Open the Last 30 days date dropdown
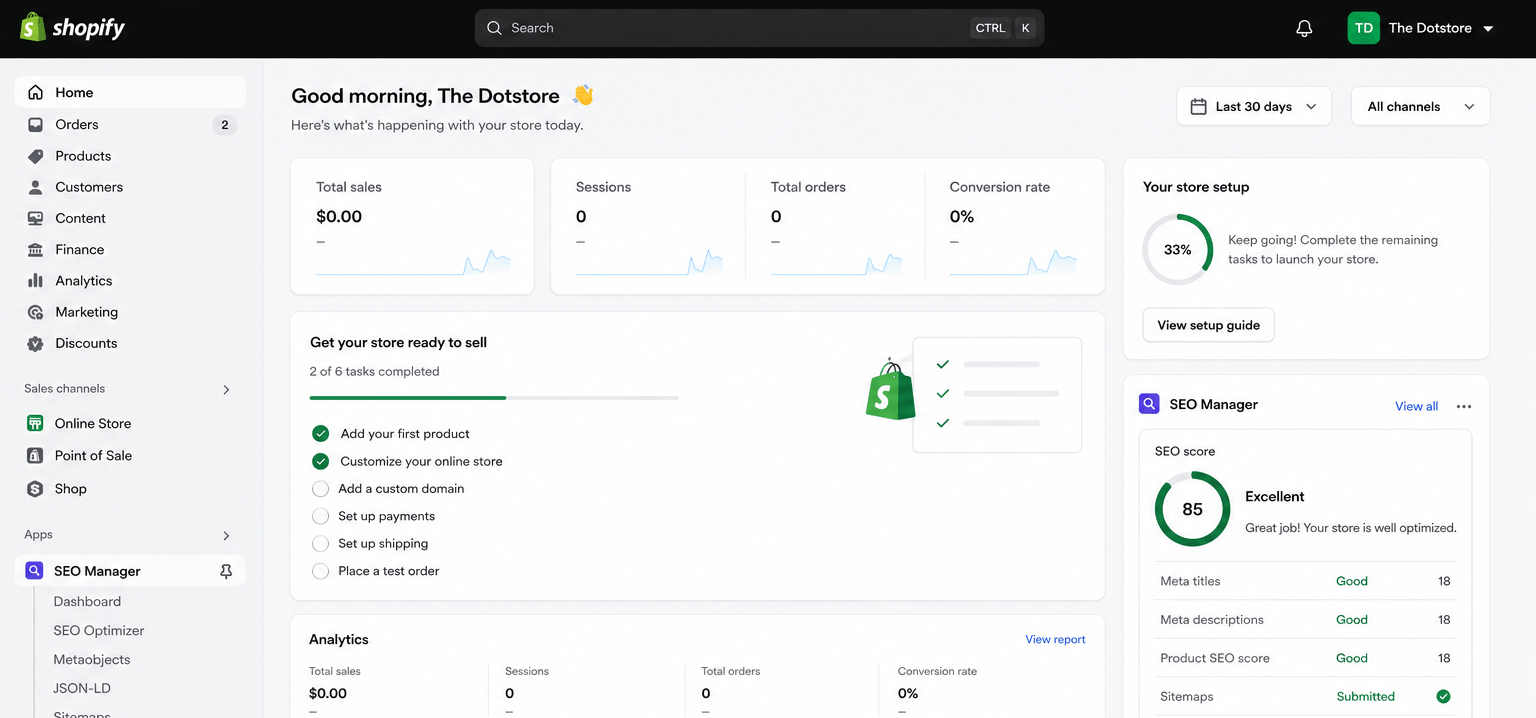Screen dimensions: 1536x718 click(1254, 106)
